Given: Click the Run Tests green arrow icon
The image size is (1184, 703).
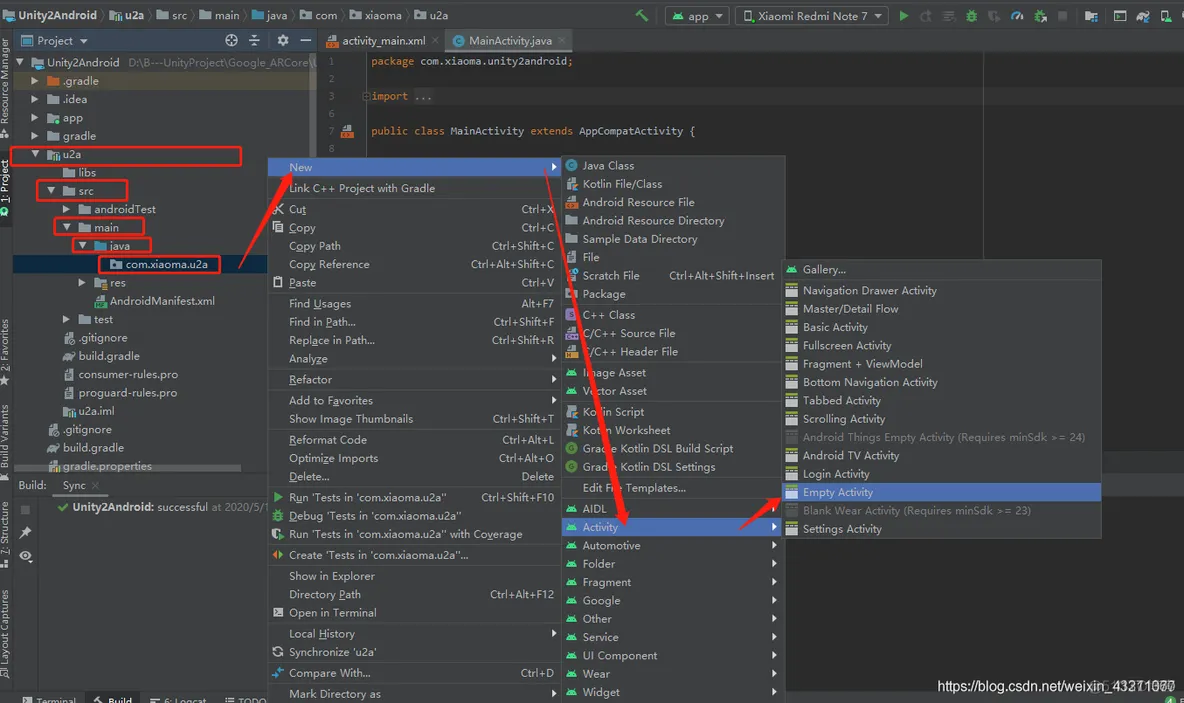Looking at the screenshot, I should 278,497.
